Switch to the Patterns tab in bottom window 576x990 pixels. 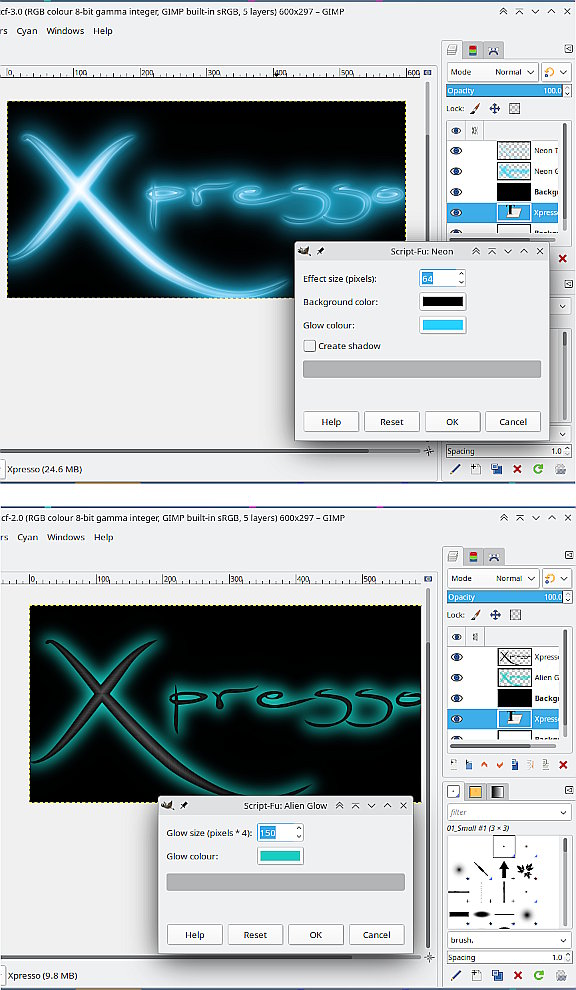(x=476, y=792)
